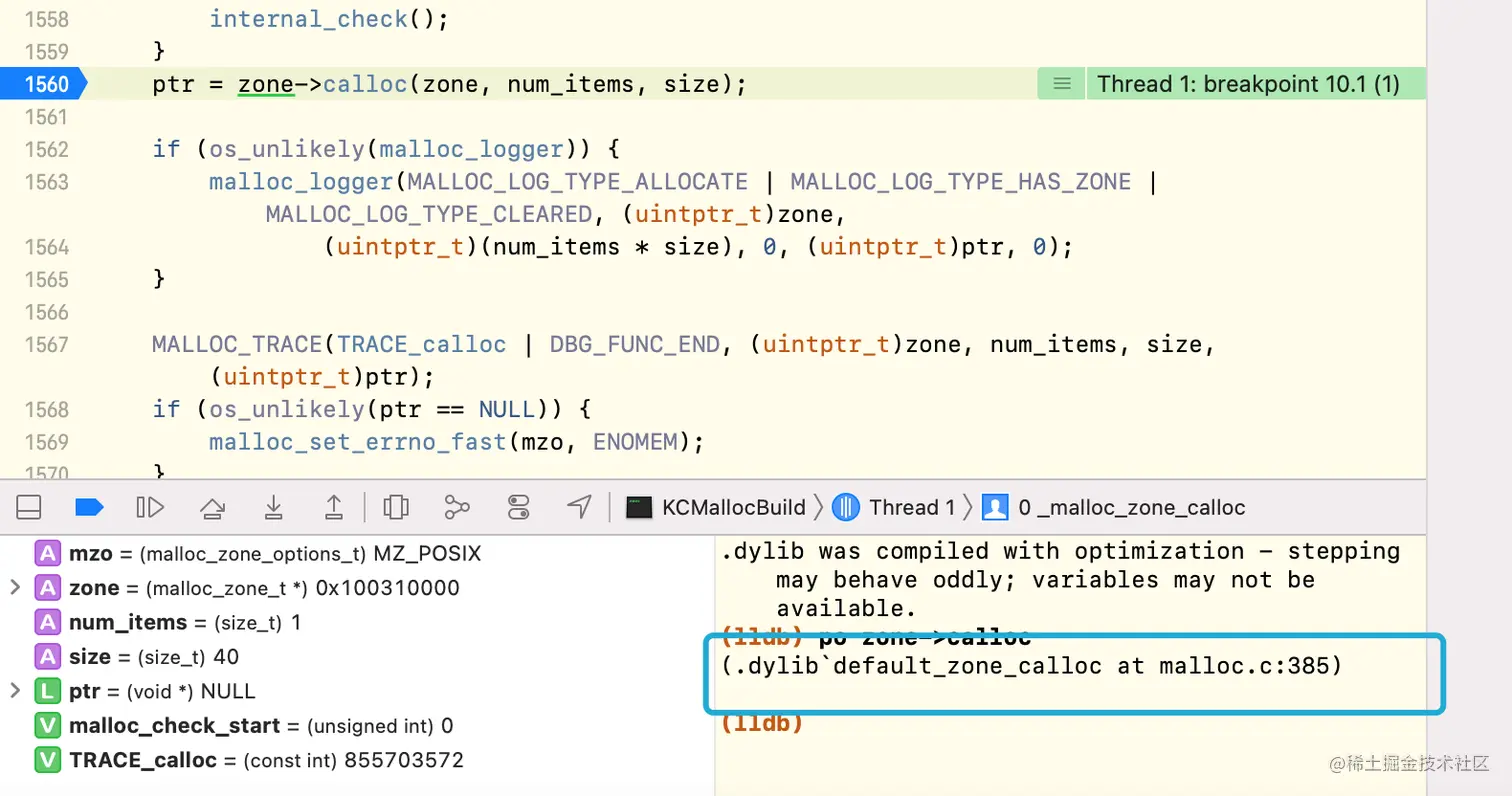
Task: Click the green icon beside TRACE_calloc
Action: [47, 759]
